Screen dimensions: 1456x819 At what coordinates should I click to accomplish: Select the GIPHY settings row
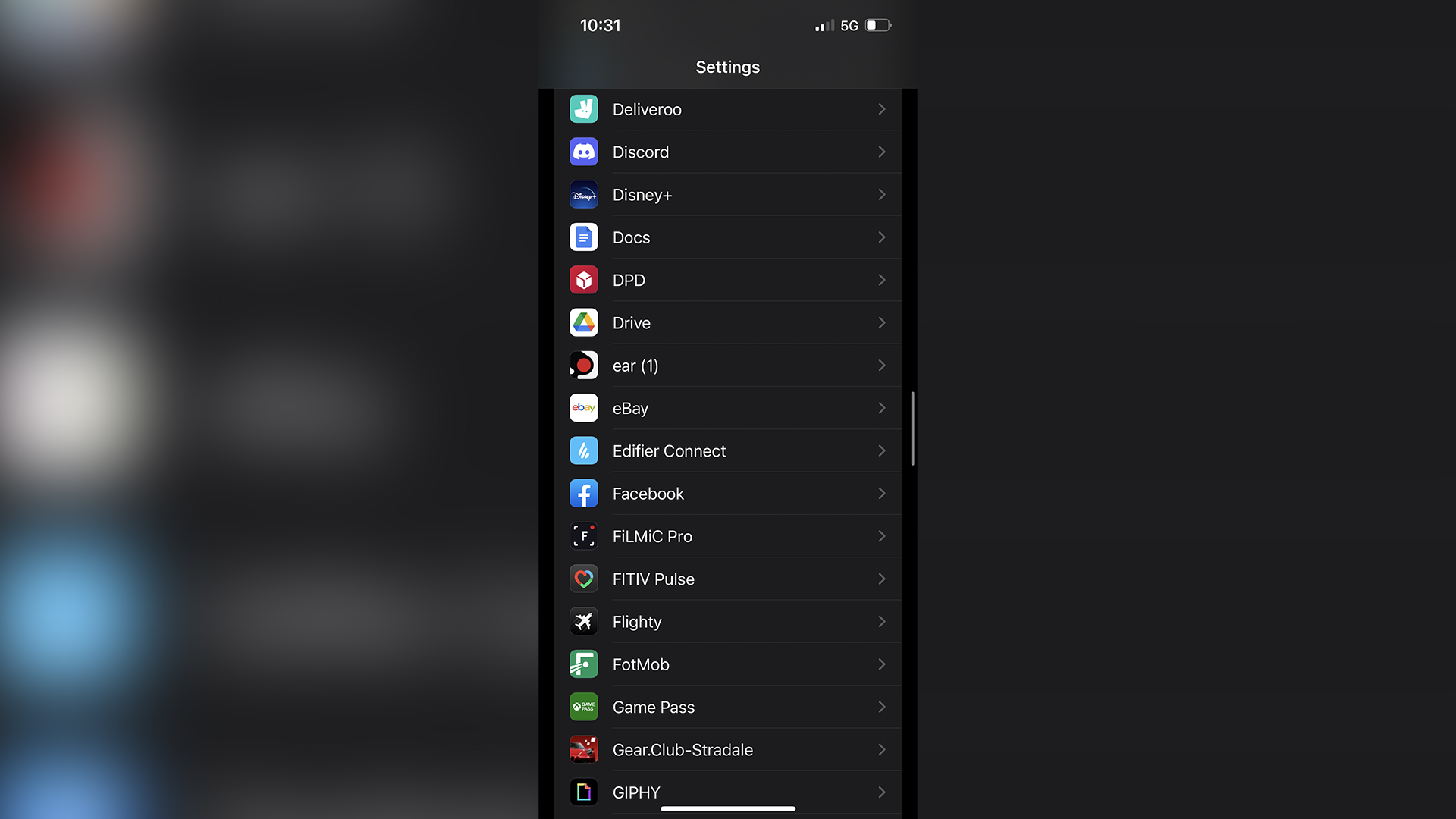pyautogui.click(x=727, y=791)
